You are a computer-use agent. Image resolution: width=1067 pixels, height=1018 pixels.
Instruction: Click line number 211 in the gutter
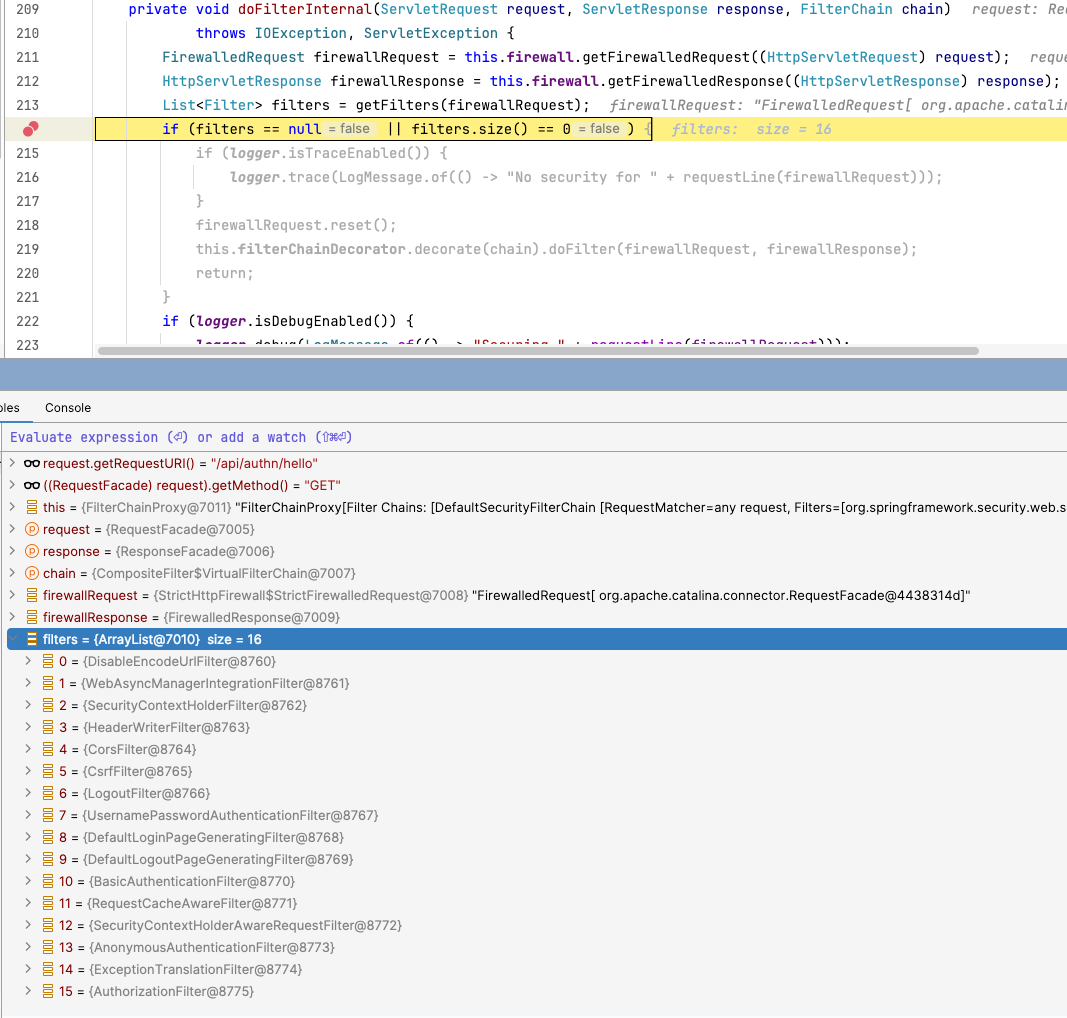[27, 57]
